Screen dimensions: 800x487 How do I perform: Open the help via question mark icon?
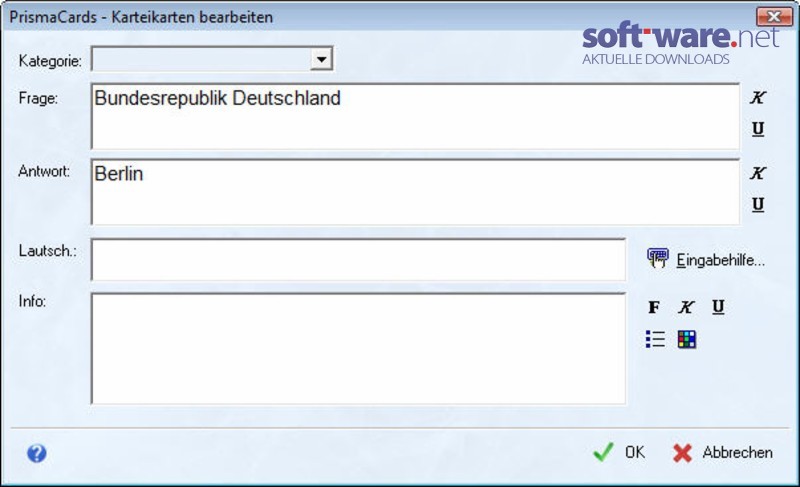[37, 453]
